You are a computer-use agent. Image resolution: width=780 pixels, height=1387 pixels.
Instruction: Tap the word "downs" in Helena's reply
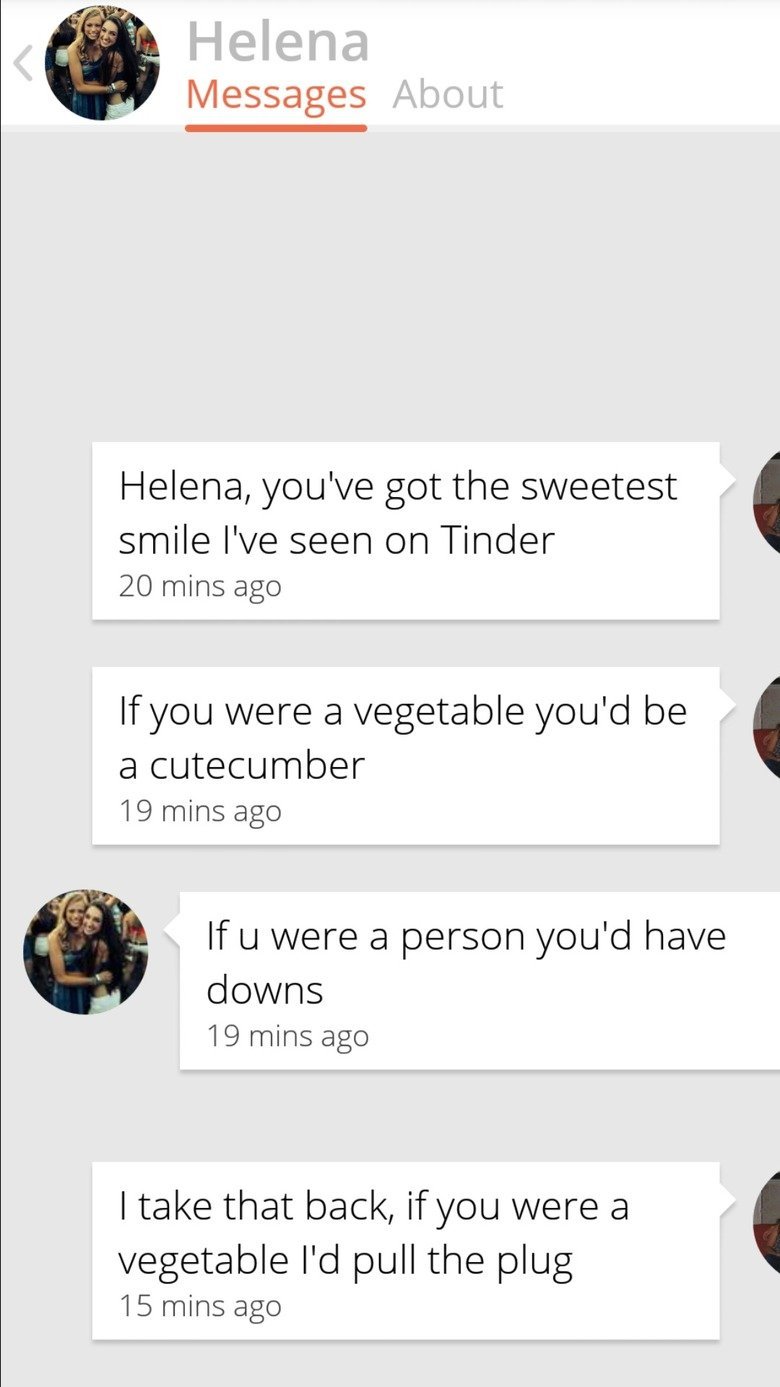(x=264, y=991)
